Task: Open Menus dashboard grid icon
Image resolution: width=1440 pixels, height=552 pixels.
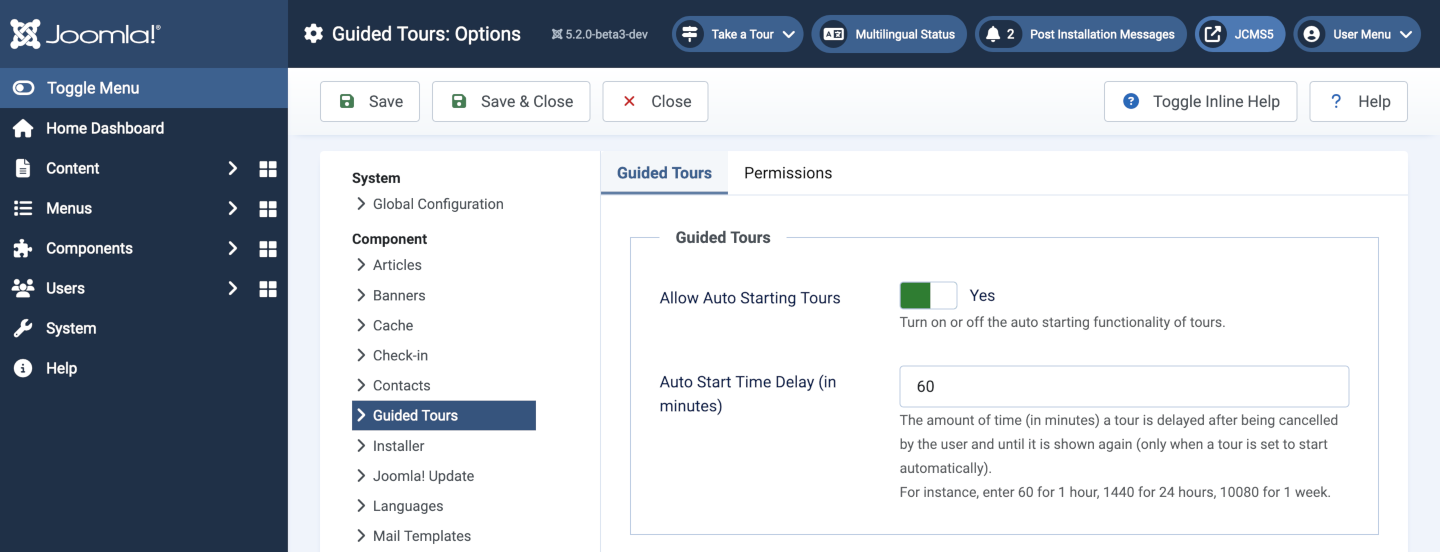Action: (x=268, y=209)
